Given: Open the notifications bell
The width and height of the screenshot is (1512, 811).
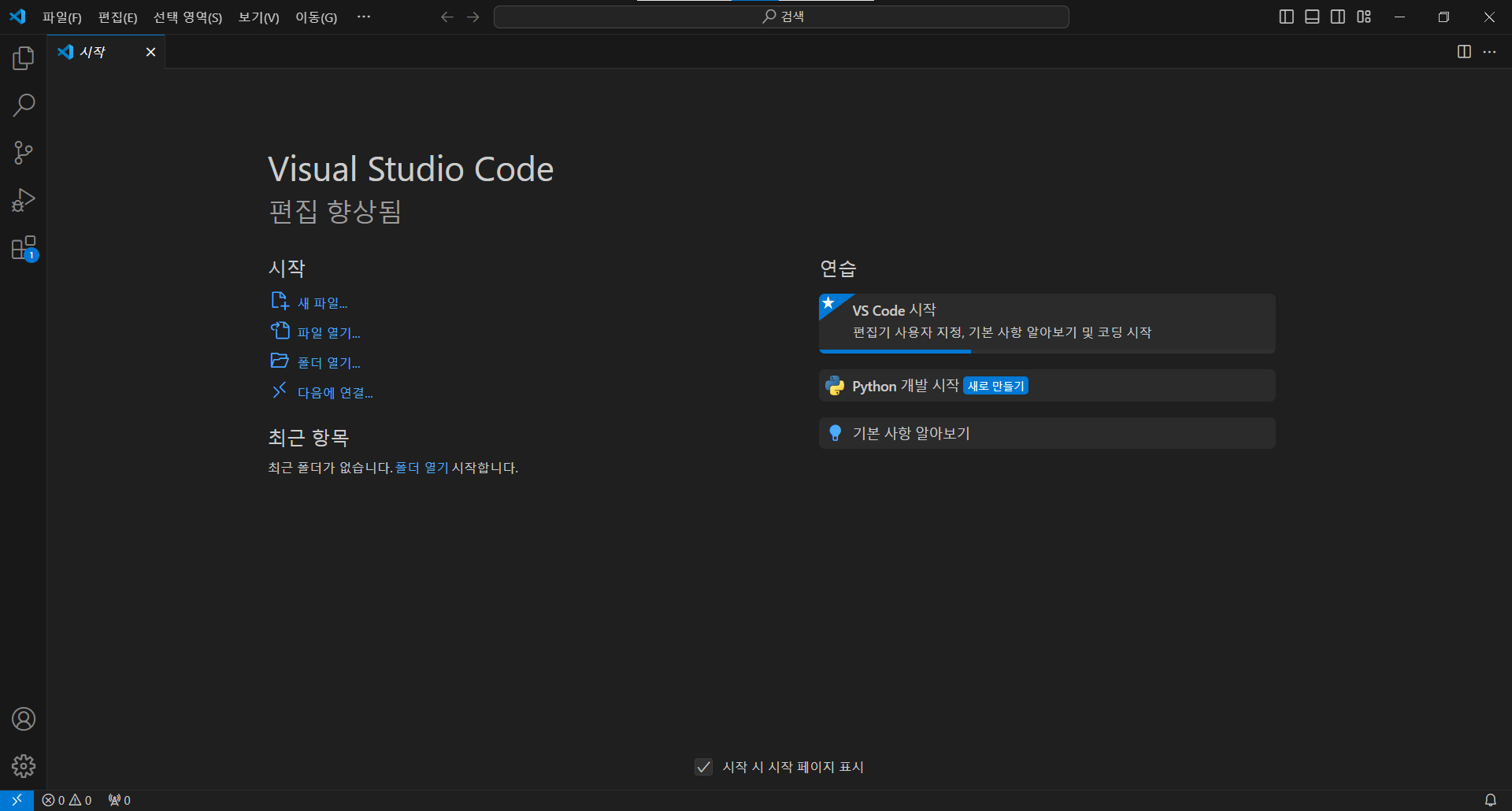Looking at the screenshot, I should point(1490,800).
